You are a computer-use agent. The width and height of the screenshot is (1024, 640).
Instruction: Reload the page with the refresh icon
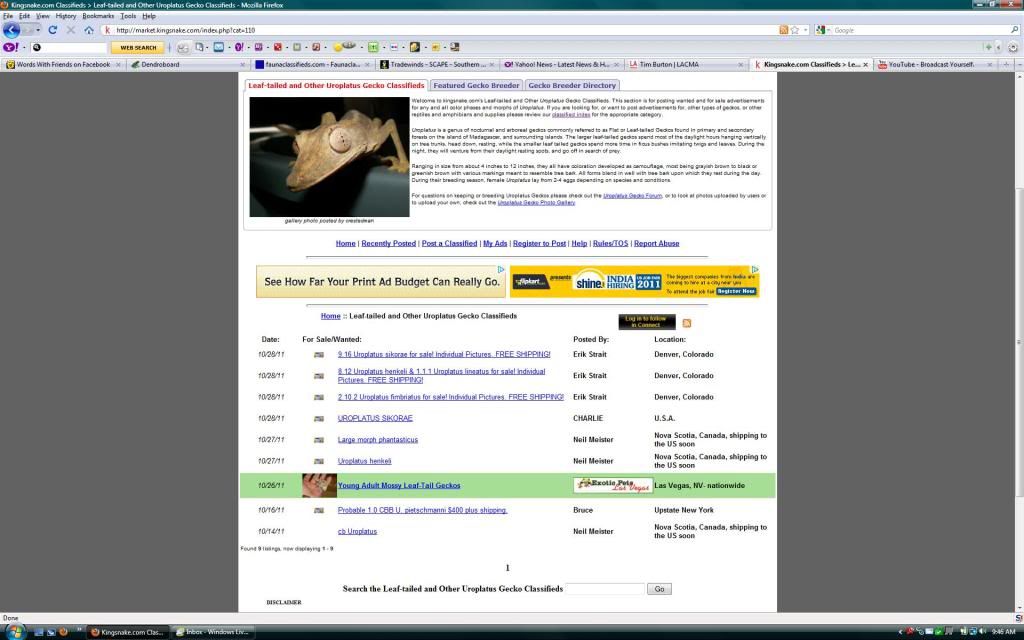click(x=52, y=30)
